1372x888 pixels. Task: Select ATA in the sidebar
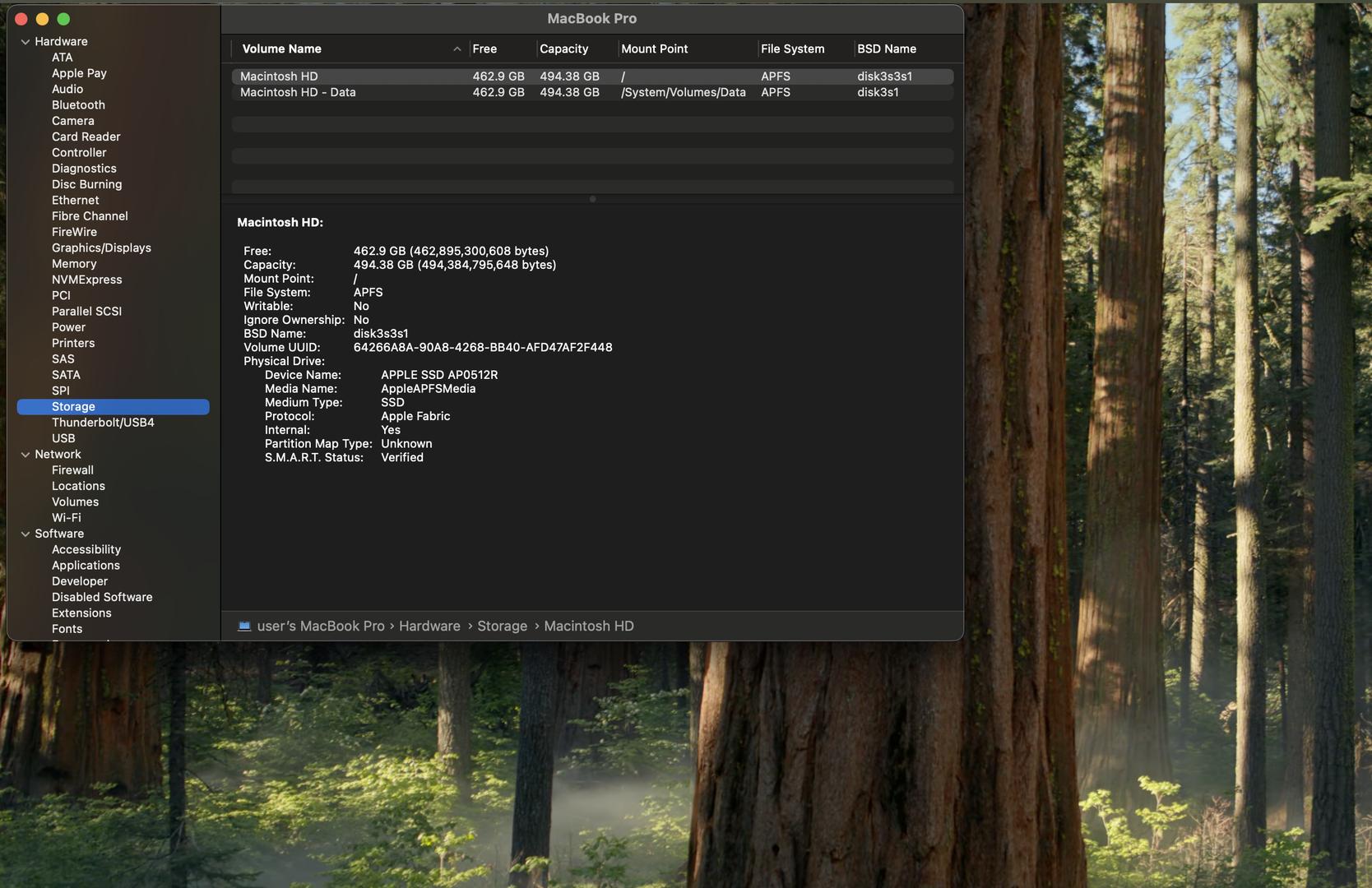point(62,58)
